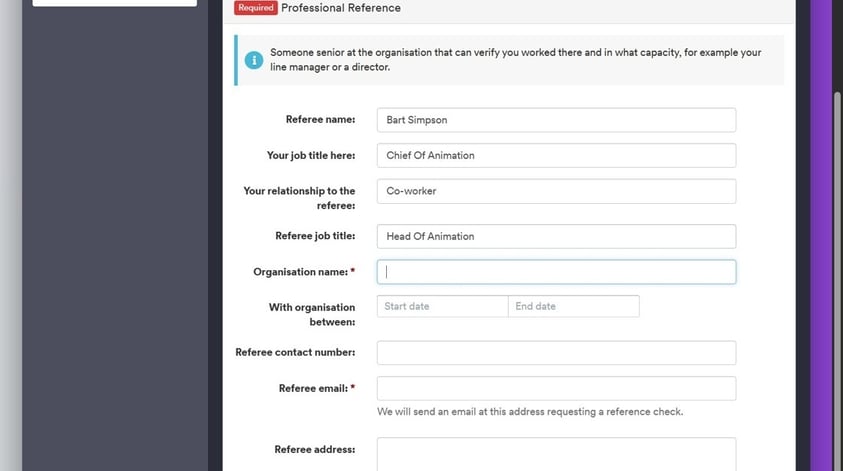Click the red Required badge
This screenshot has height=471, width=843.
[x=256, y=8]
